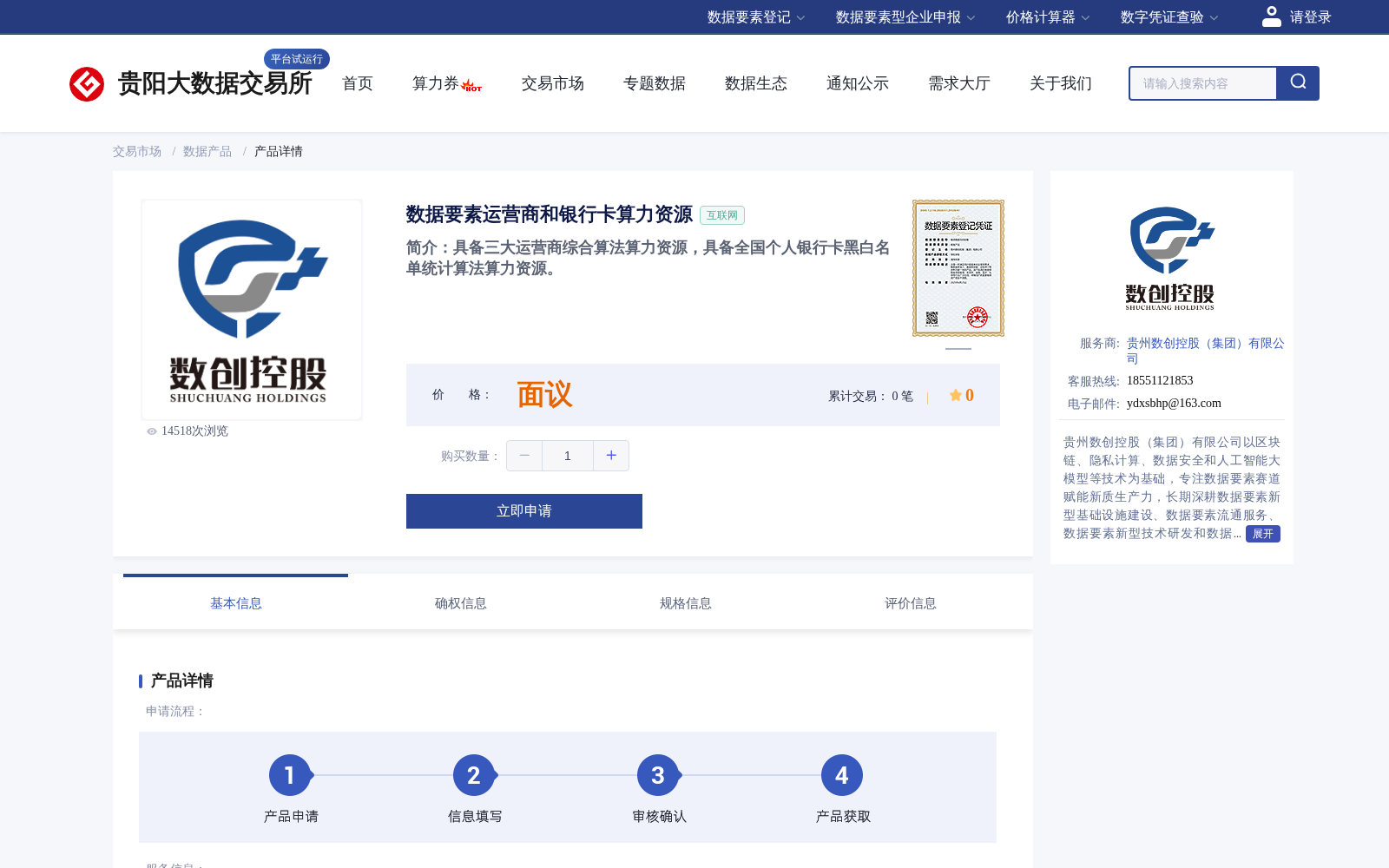Click the Guiyang exchange red logo

point(87,84)
